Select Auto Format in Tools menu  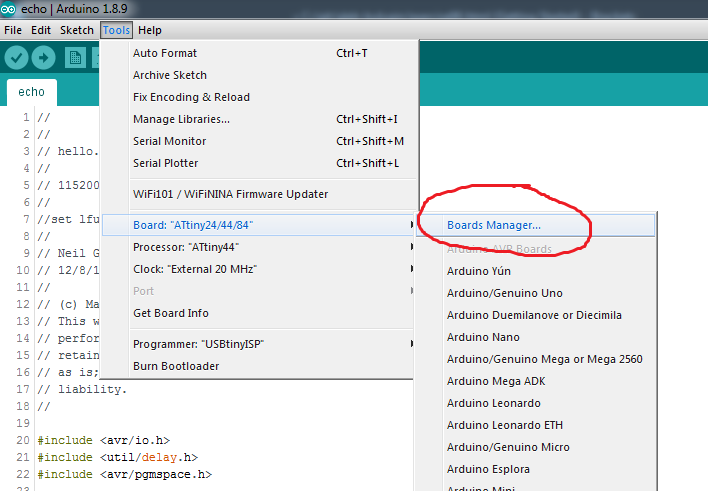(258, 53)
